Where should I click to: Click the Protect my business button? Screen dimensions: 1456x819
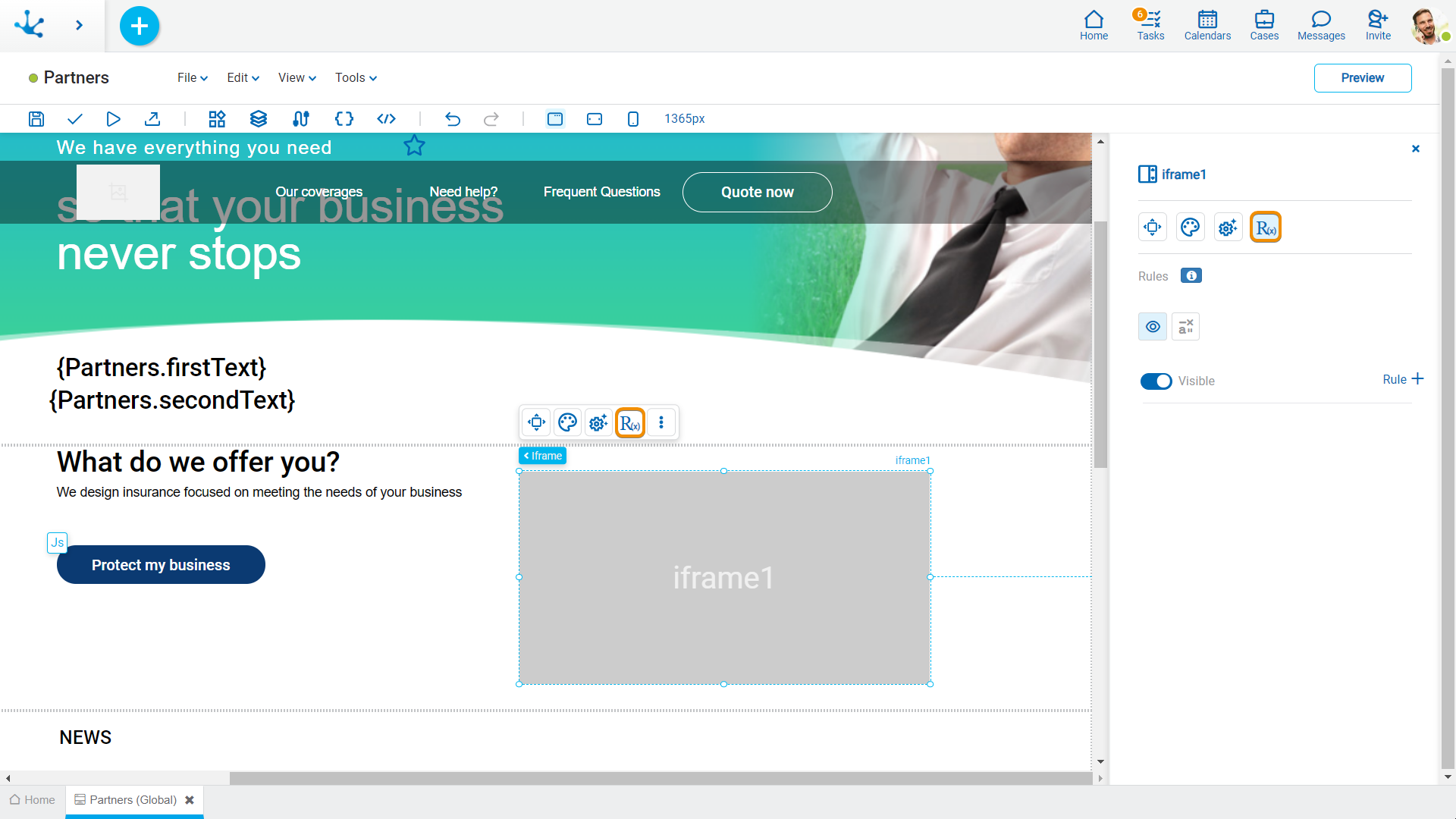point(161,564)
